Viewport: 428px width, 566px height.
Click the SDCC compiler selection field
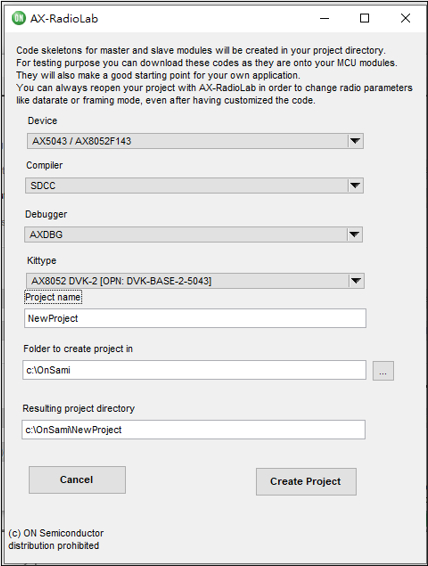coord(194,186)
